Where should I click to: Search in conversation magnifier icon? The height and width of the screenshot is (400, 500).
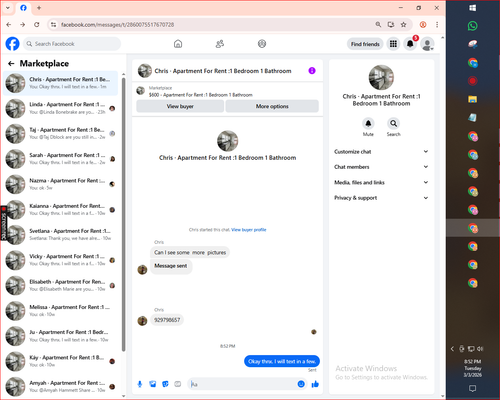click(394, 123)
